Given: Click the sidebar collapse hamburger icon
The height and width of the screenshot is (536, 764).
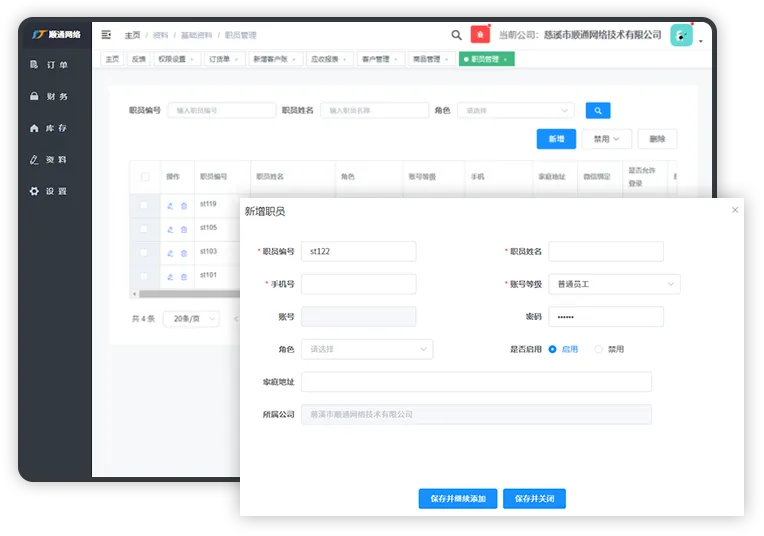Looking at the screenshot, I should (106, 35).
